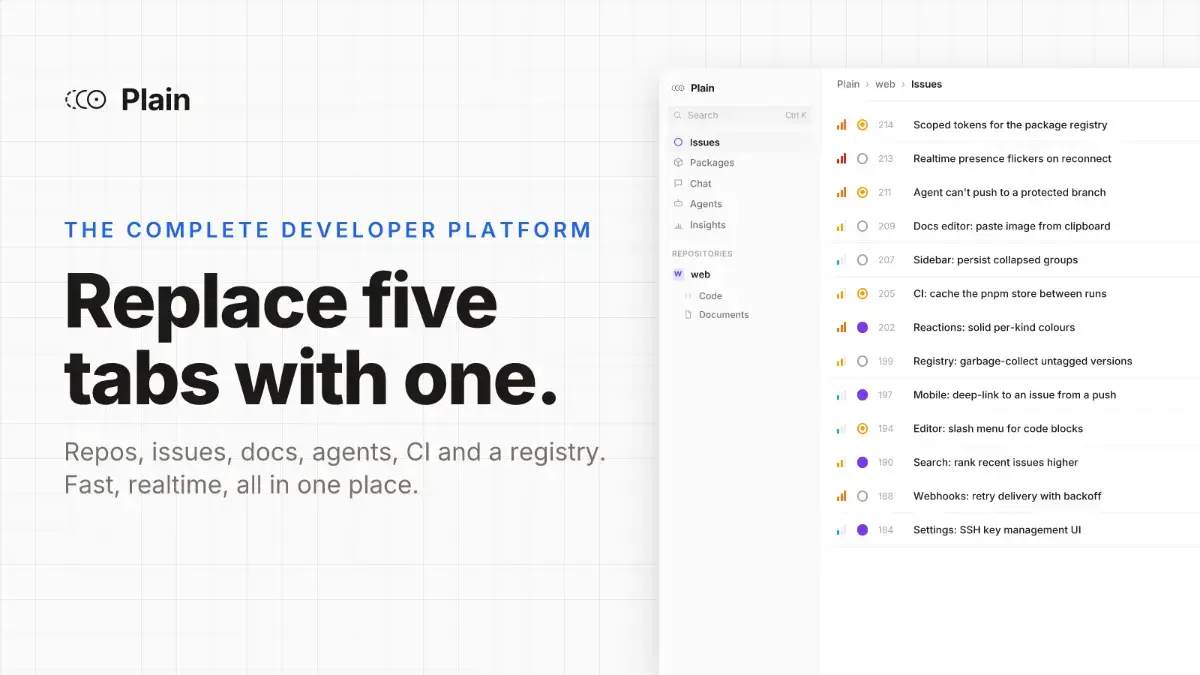The image size is (1200, 675).
Task: Click the Code brackets icon under web
Action: pyautogui.click(x=688, y=296)
